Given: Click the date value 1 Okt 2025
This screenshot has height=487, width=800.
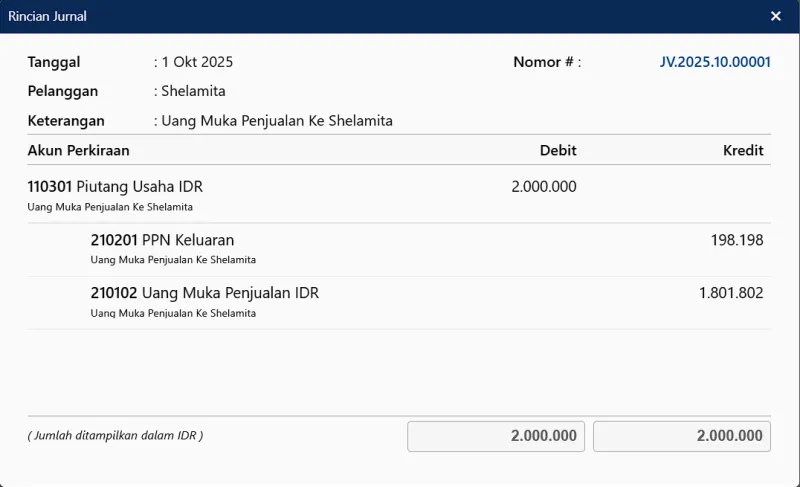Looking at the screenshot, I should point(197,62).
